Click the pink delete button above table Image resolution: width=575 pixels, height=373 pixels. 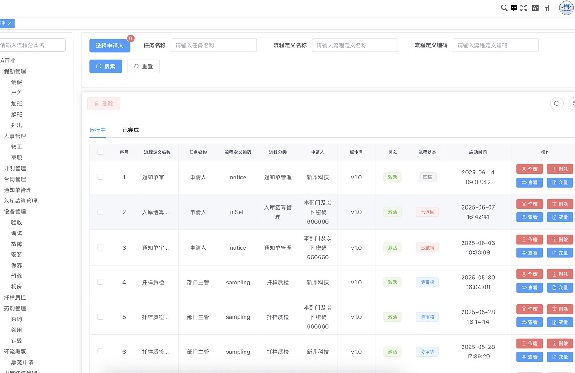104,104
